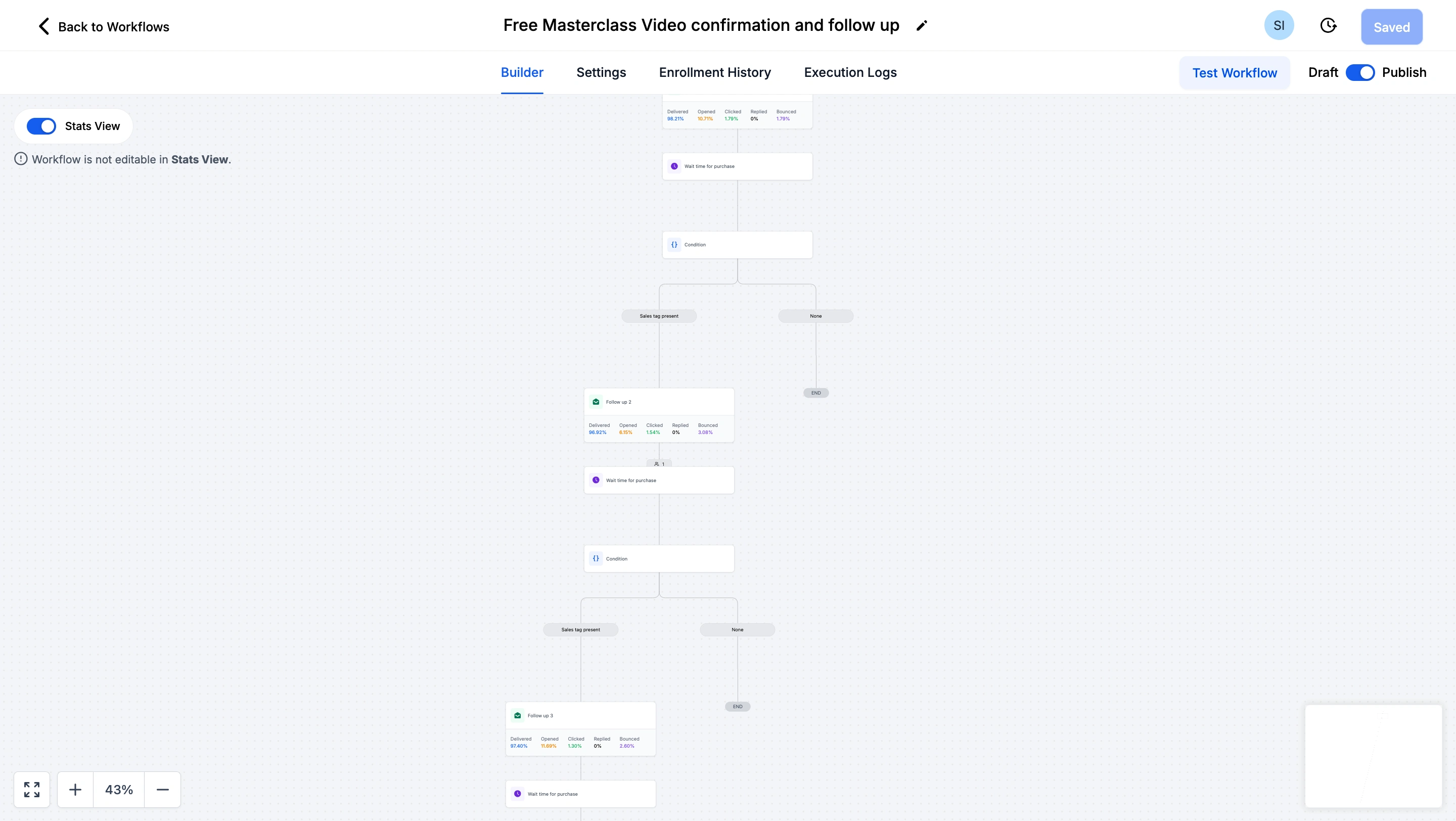Click the fit-to-screen expand icon
Screen dimensions: 1456x821
tap(32, 789)
